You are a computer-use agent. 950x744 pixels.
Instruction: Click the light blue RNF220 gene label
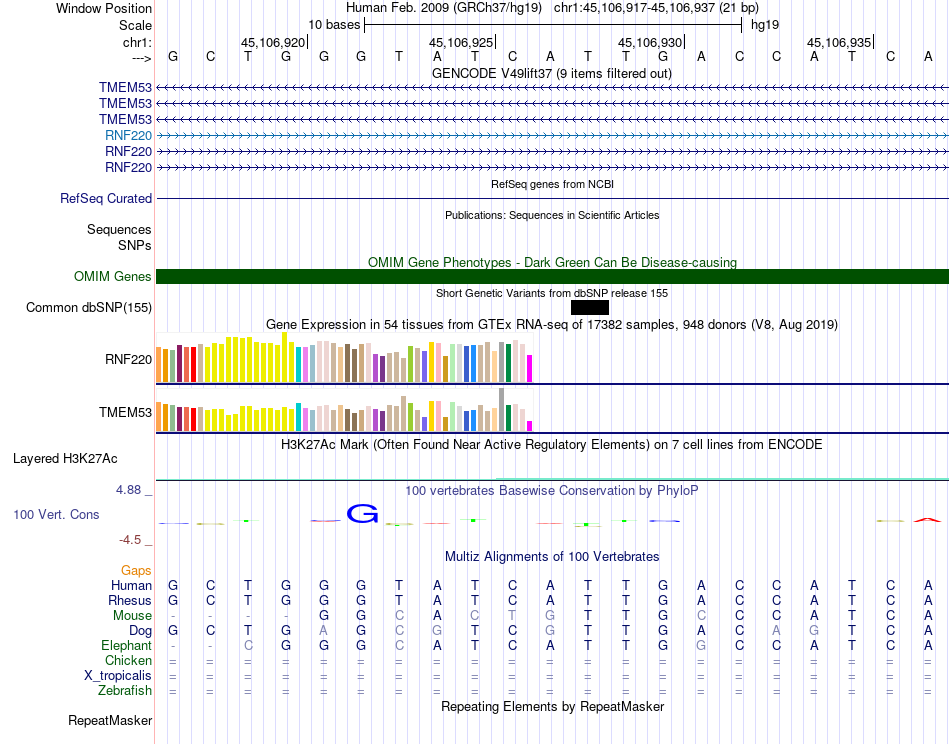[128, 135]
